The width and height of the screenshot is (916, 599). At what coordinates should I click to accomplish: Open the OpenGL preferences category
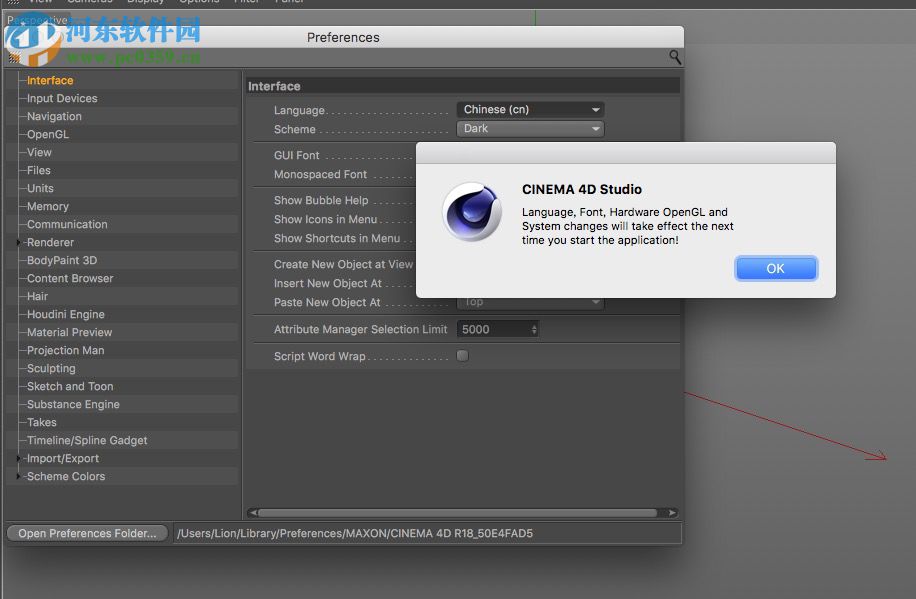47,134
